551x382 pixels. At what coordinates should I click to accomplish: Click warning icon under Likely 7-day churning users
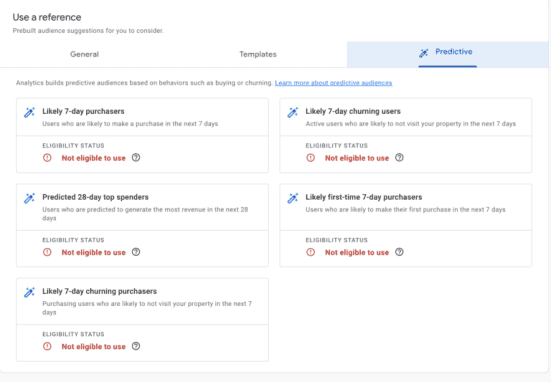pyautogui.click(x=311, y=158)
